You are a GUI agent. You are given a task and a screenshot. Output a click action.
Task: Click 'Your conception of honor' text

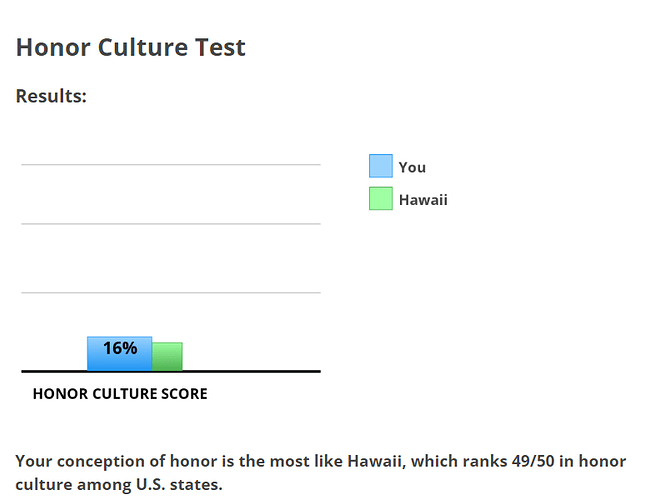(x=90, y=461)
